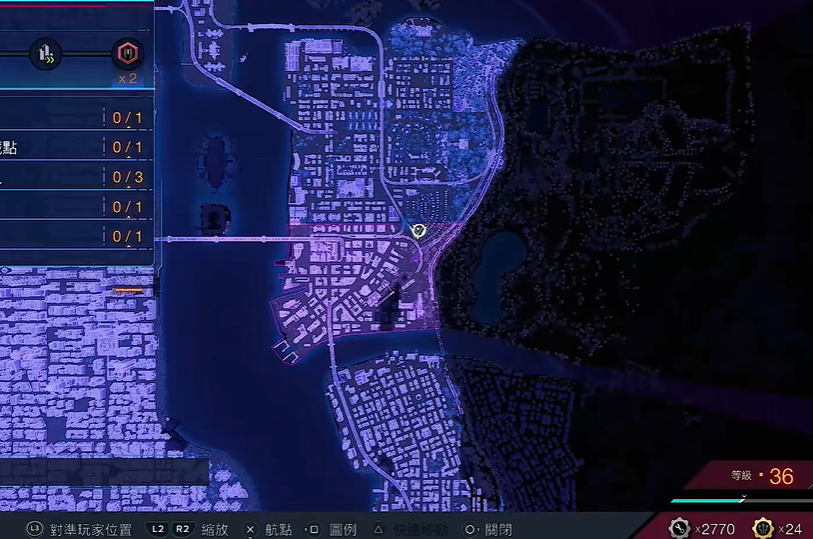Set a waypoint with 航點
Image resolution: width=813 pixels, height=539 pixels.
(279, 530)
